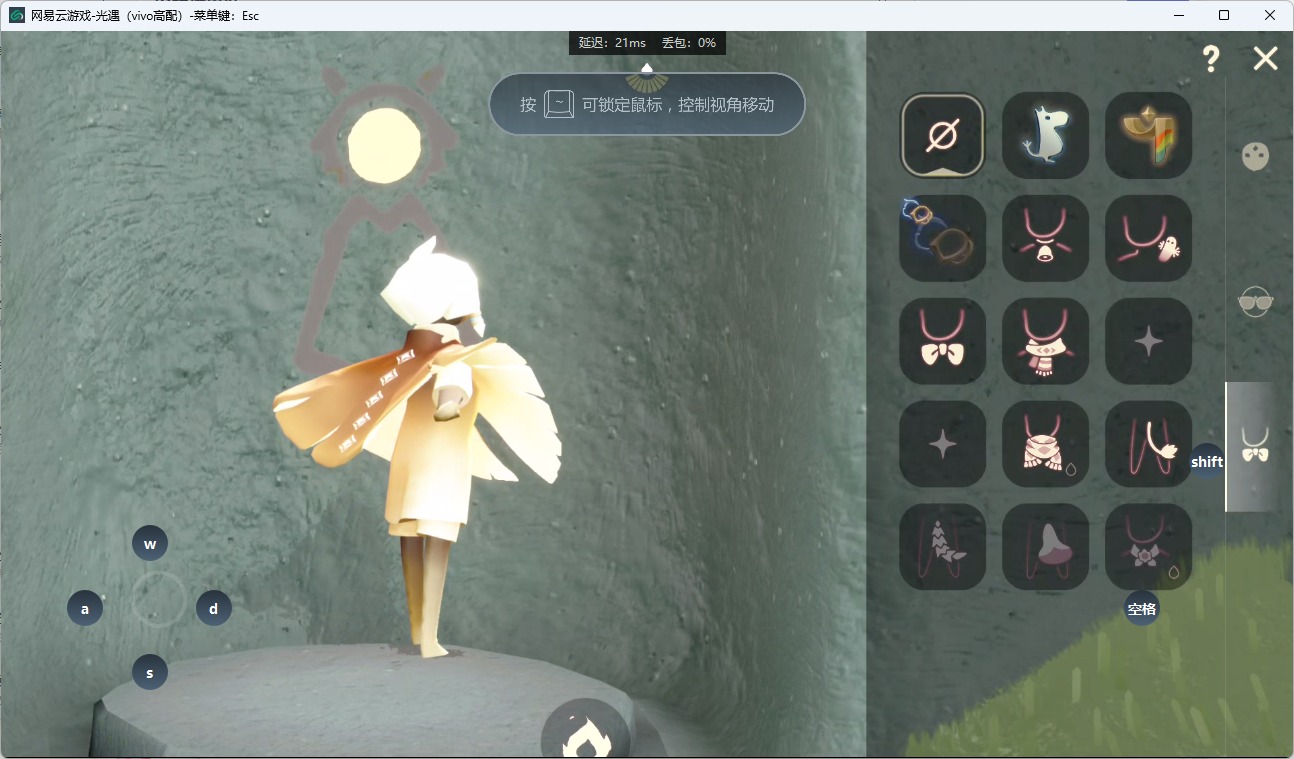Screen dimensions: 1294x759
Task: Select the dark flower necklace with droplet
Action: (x=1148, y=547)
